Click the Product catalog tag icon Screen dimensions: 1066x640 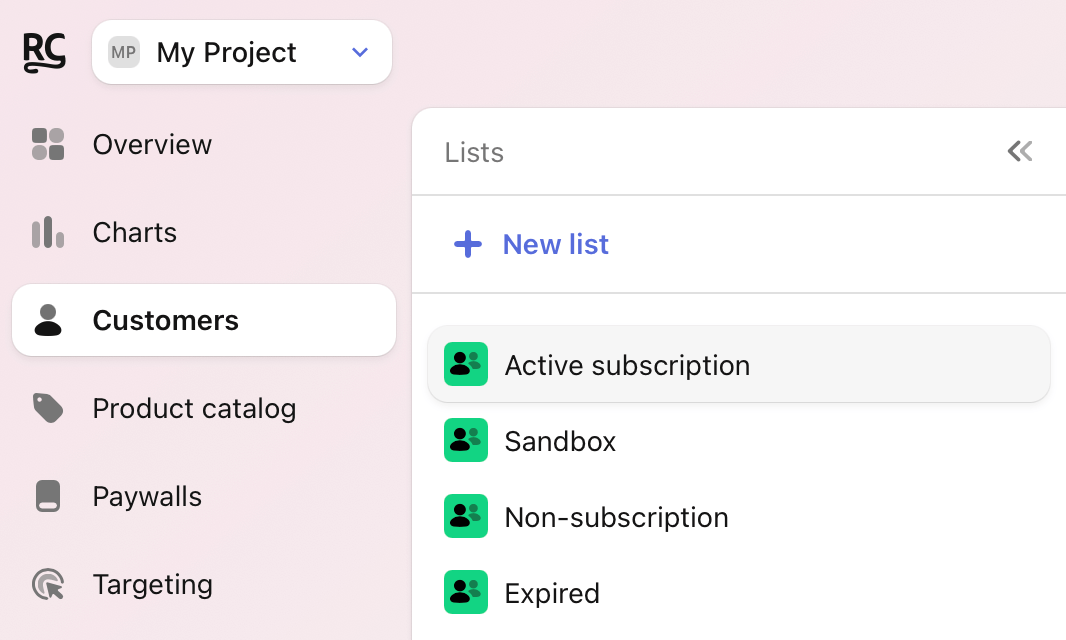[48, 408]
